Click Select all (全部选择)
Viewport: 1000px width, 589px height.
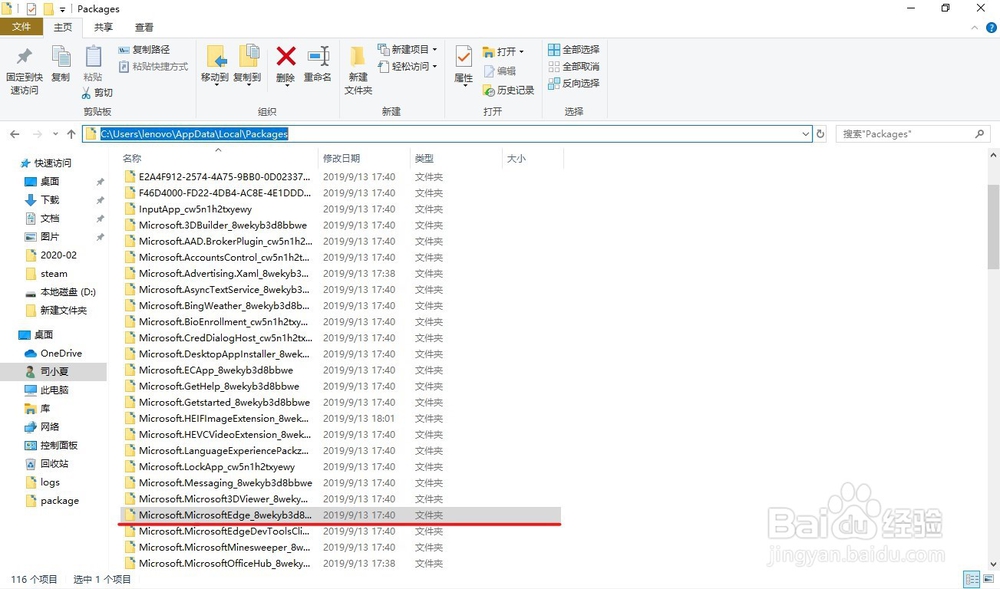[x=573, y=50]
